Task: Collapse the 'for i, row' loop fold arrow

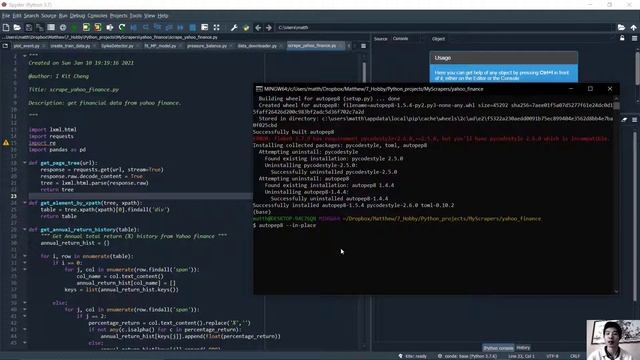Action: 24,256
